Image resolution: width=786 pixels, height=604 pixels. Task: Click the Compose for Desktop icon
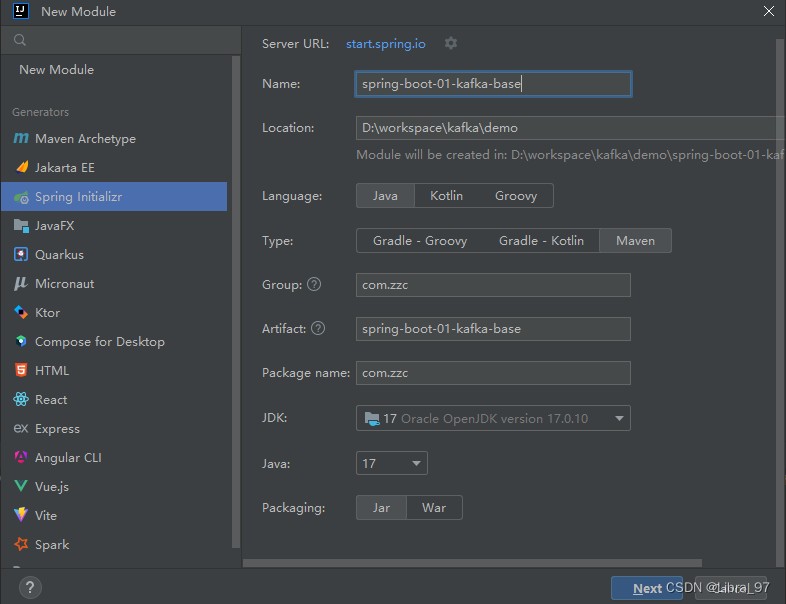tap(21, 341)
